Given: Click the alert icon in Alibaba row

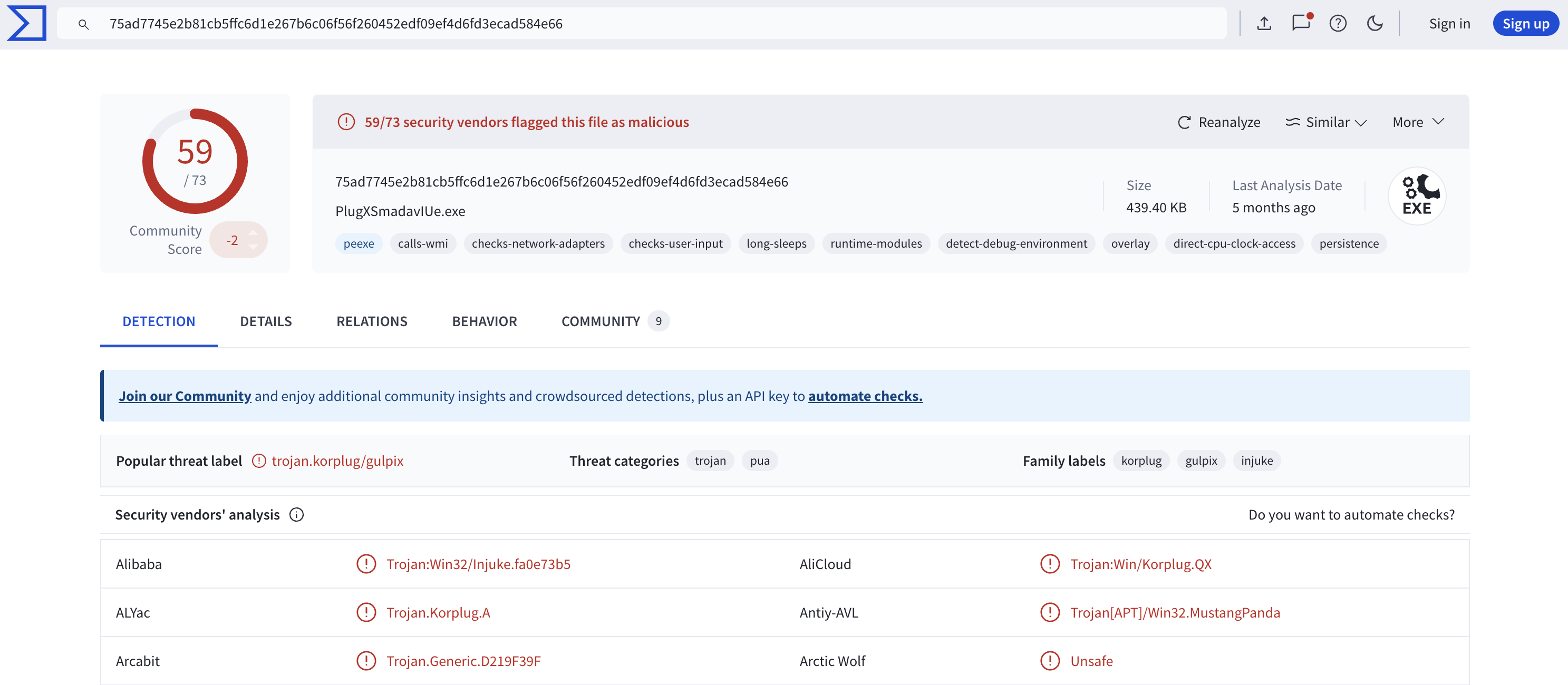Looking at the screenshot, I should pos(366,564).
